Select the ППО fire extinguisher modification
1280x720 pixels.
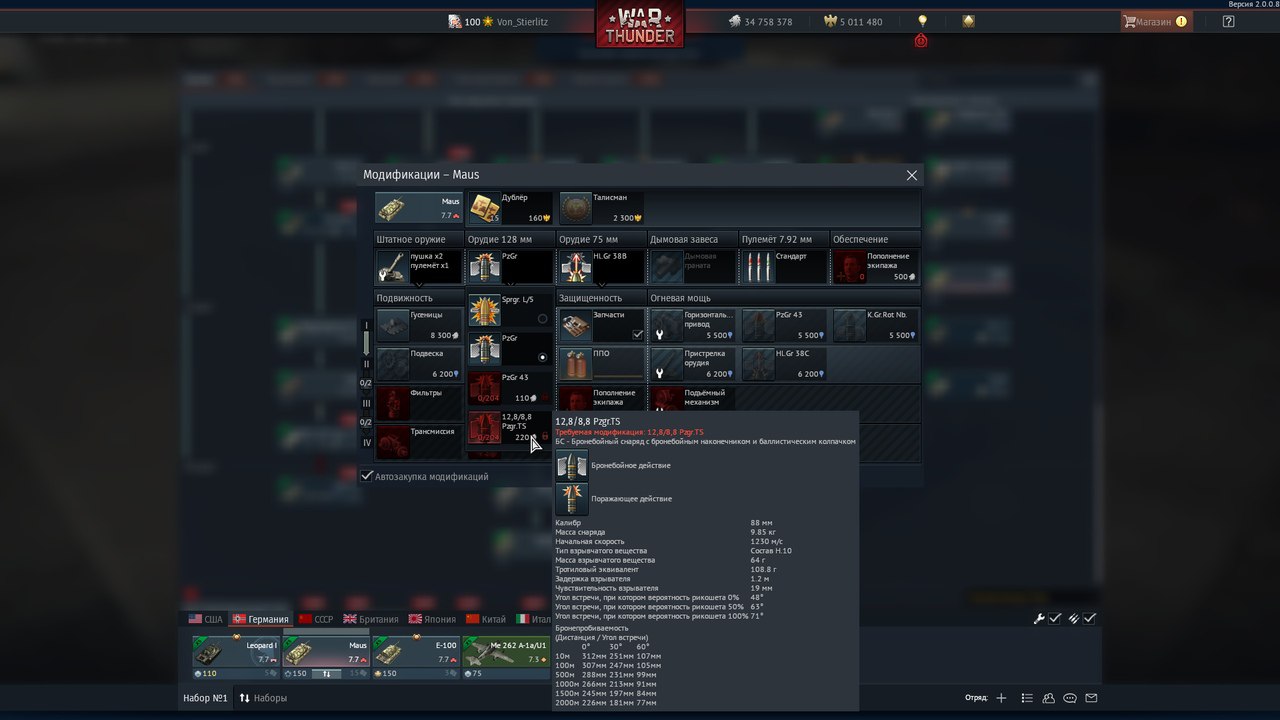[601, 364]
